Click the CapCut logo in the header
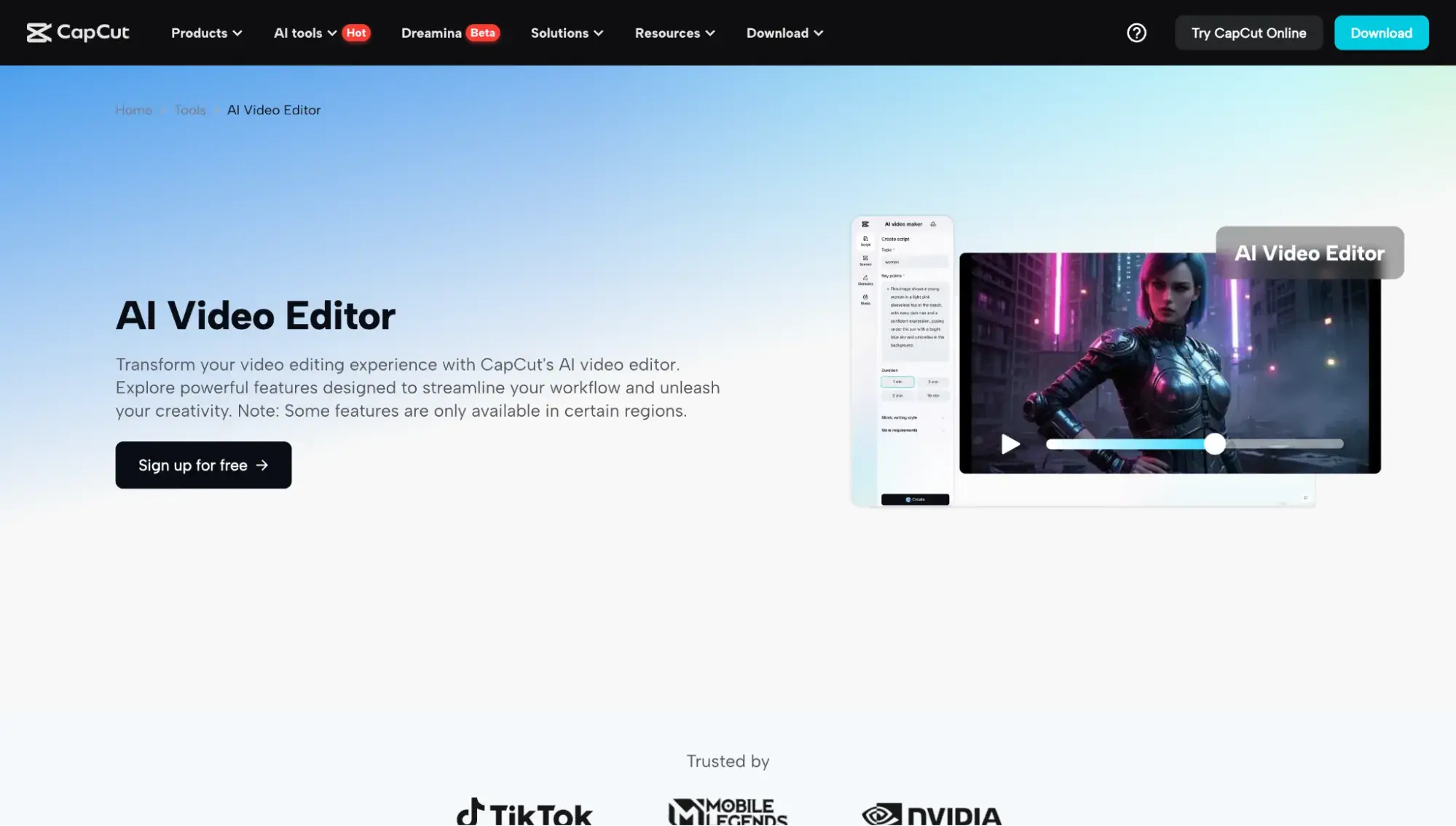The width and height of the screenshot is (1456, 826). coord(78,33)
